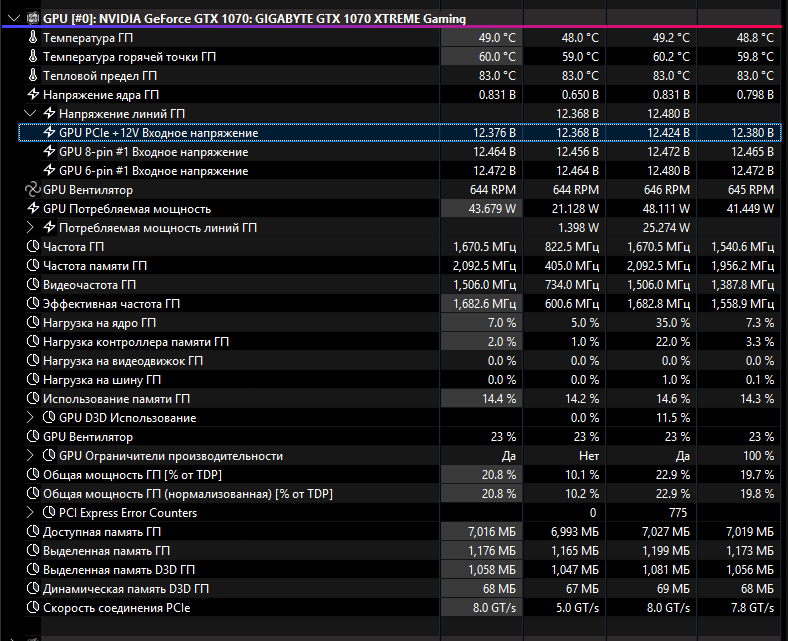Click current value 7,016 МБ for Доступная память ГП
Viewport: 788px width, 641px height.
tap(491, 532)
